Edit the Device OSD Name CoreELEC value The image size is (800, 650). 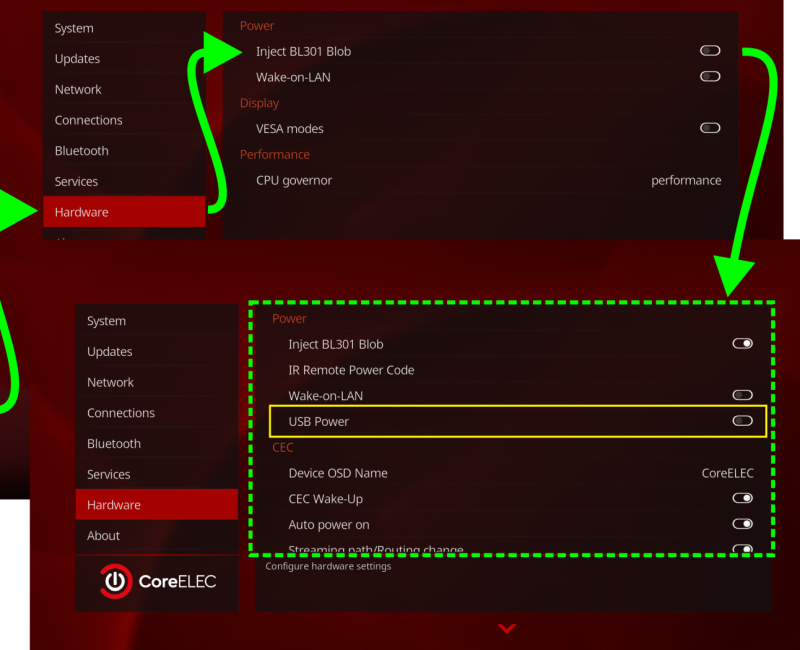coord(728,473)
